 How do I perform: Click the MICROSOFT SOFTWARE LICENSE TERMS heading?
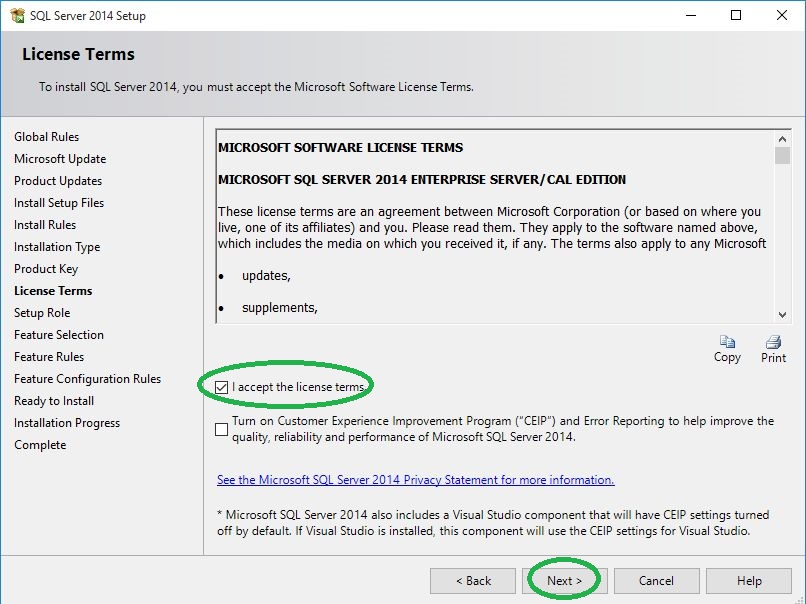click(340, 148)
